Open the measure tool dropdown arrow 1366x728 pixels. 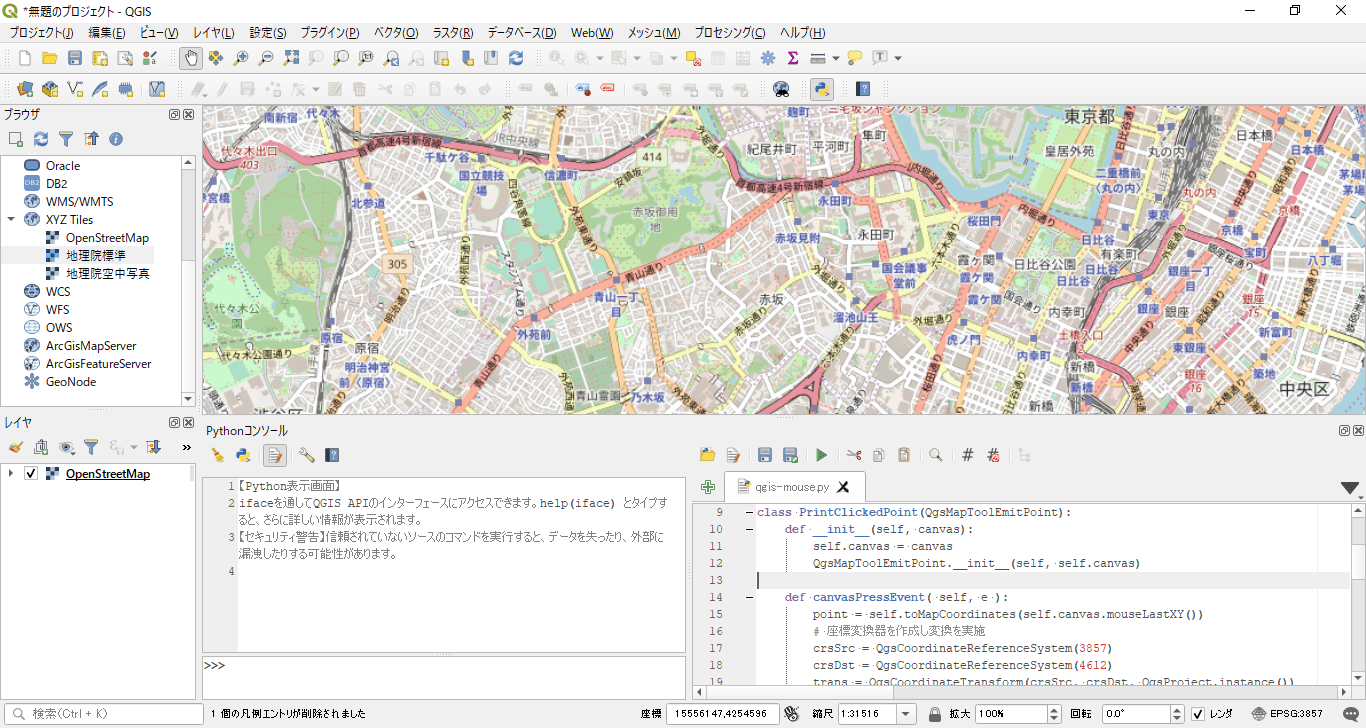click(x=835, y=58)
